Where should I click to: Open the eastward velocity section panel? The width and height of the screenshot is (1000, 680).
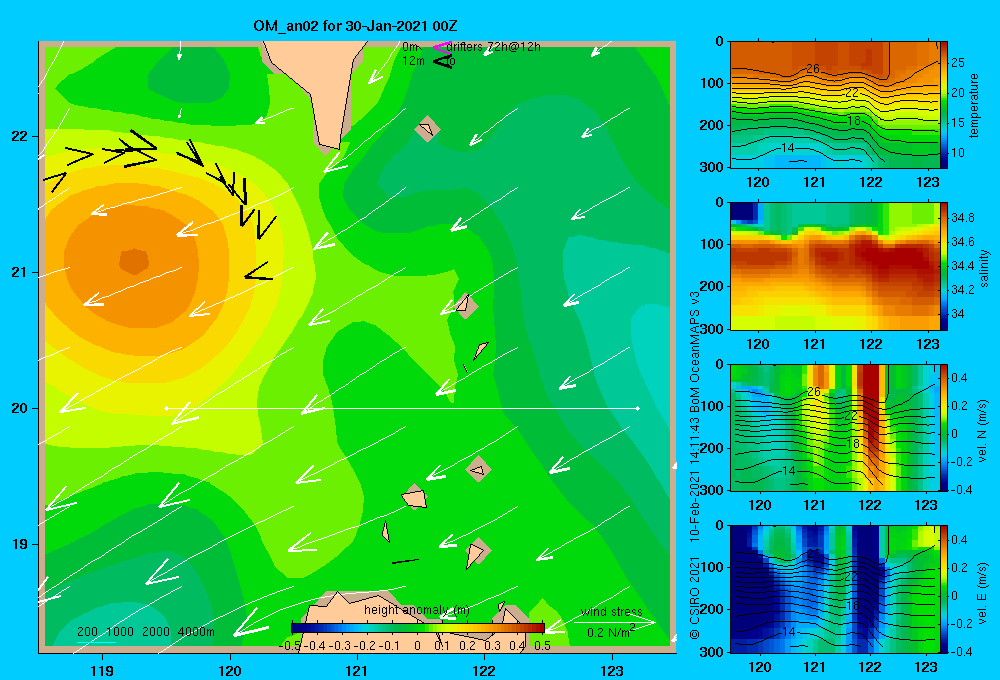point(834,589)
